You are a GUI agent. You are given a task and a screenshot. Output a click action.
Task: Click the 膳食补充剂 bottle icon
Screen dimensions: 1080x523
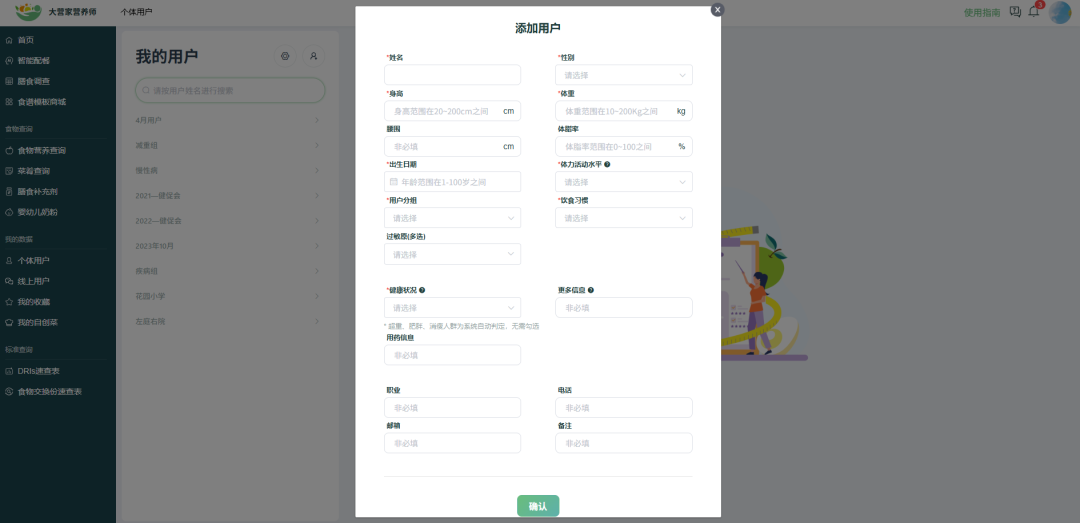pos(9,192)
